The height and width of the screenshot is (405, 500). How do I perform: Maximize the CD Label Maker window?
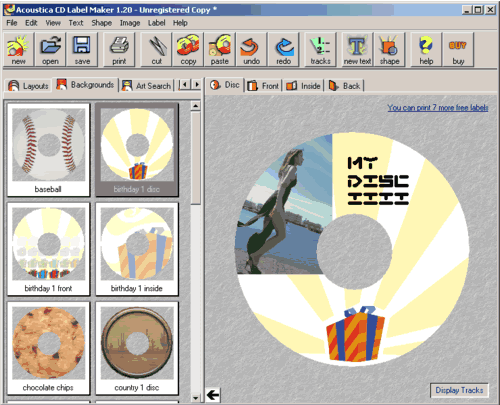click(x=478, y=10)
